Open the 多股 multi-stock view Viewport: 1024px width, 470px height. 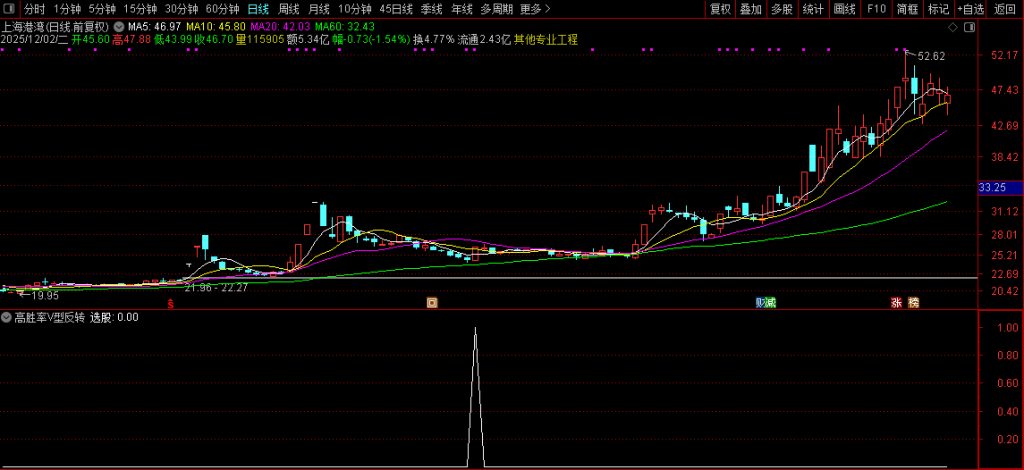point(781,9)
